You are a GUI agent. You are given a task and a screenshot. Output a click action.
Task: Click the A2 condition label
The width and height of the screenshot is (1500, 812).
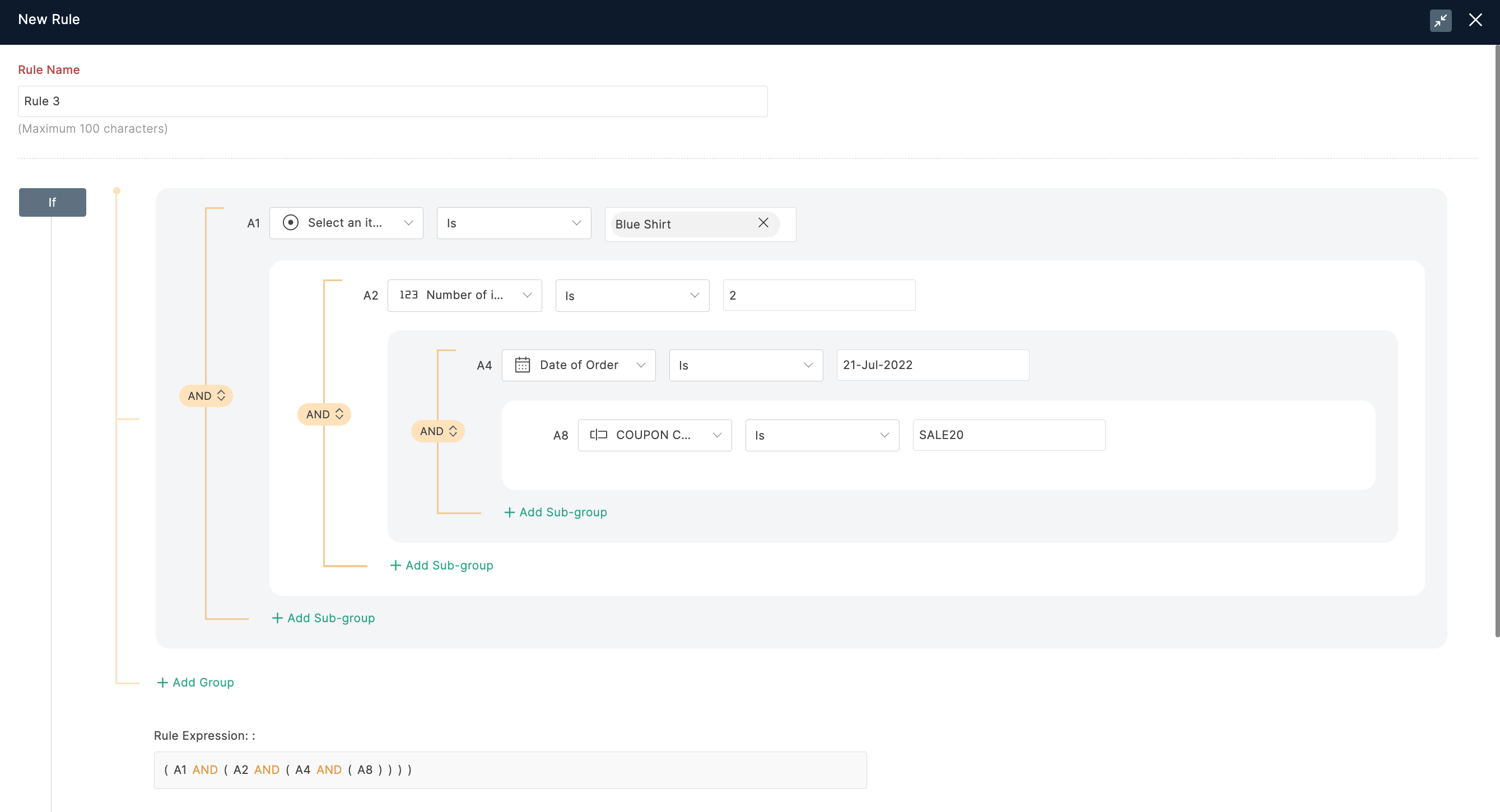(x=370, y=295)
